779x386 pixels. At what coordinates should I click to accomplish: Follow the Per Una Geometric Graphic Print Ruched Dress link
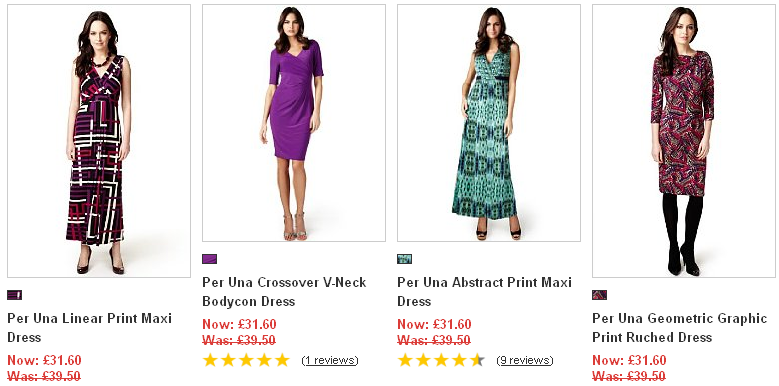pos(680,328)
